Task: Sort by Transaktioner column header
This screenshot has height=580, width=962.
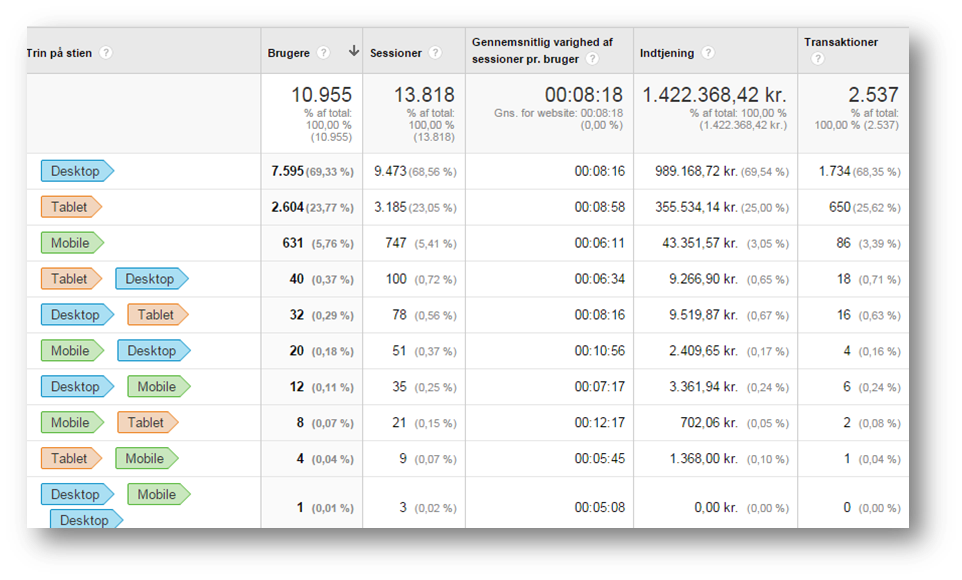Action: pyautogui.click(x=841, y=42)
